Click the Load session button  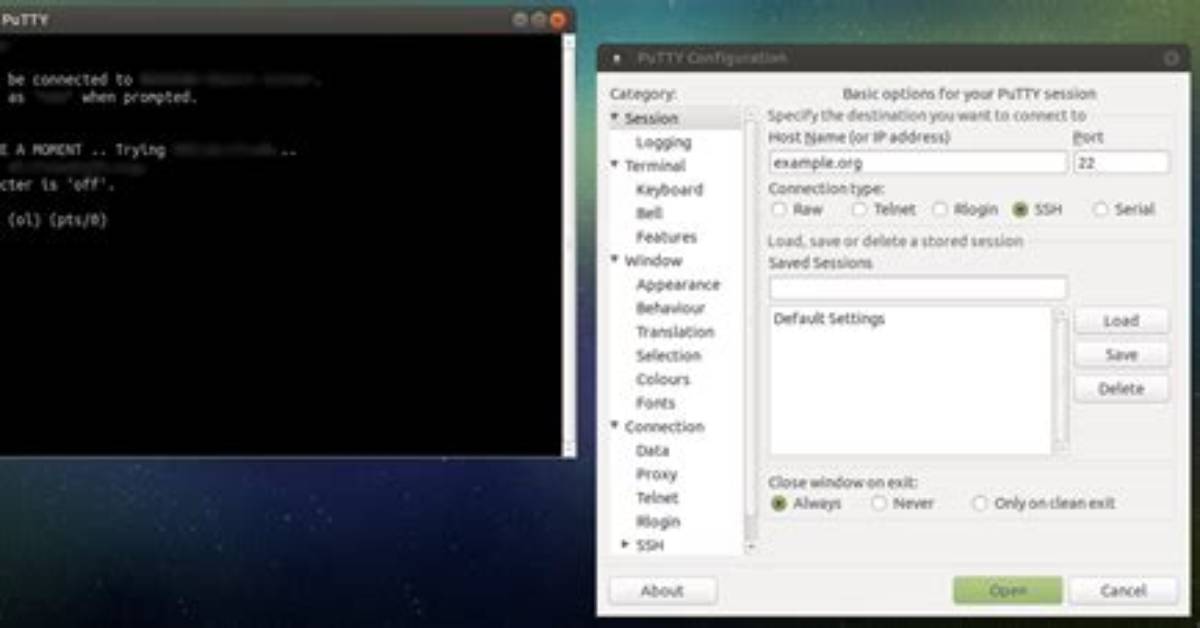point(1121,321)
